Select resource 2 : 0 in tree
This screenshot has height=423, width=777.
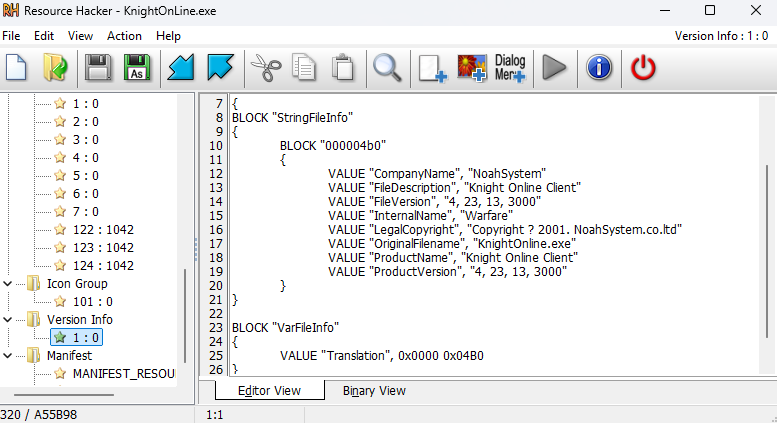coord(86,122)
